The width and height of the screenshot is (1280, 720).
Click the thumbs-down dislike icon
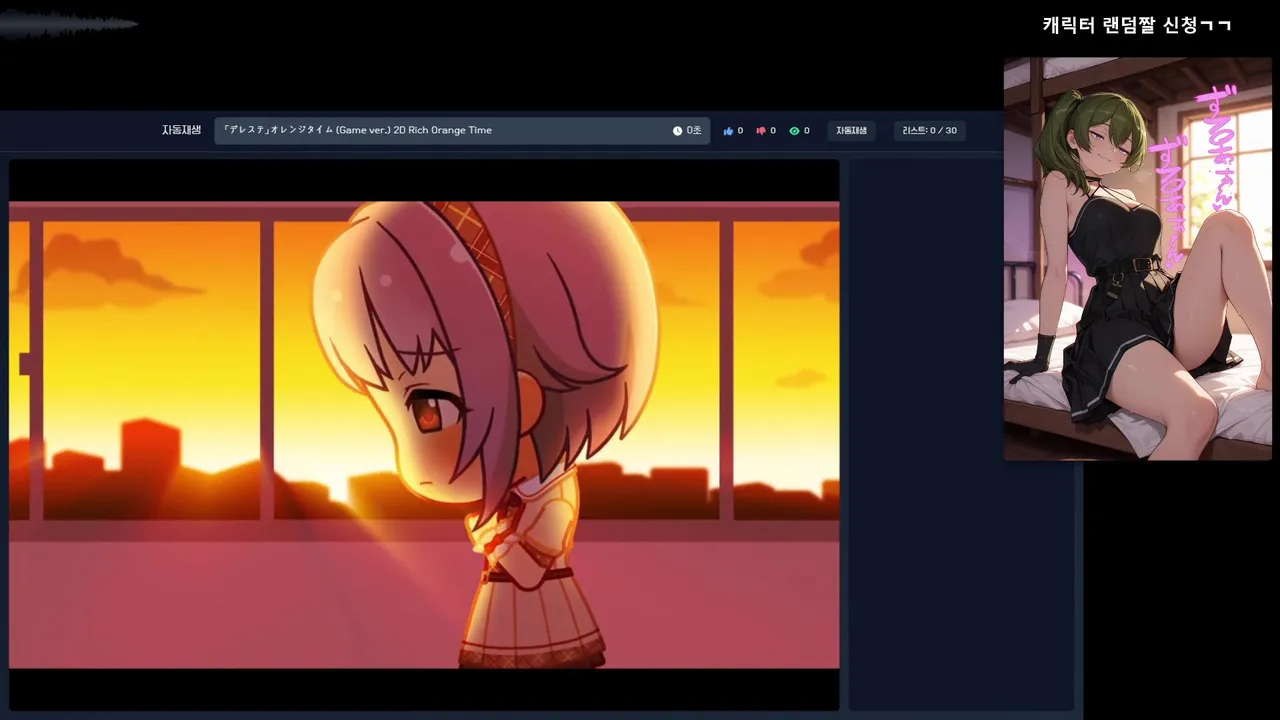(761, 131)
